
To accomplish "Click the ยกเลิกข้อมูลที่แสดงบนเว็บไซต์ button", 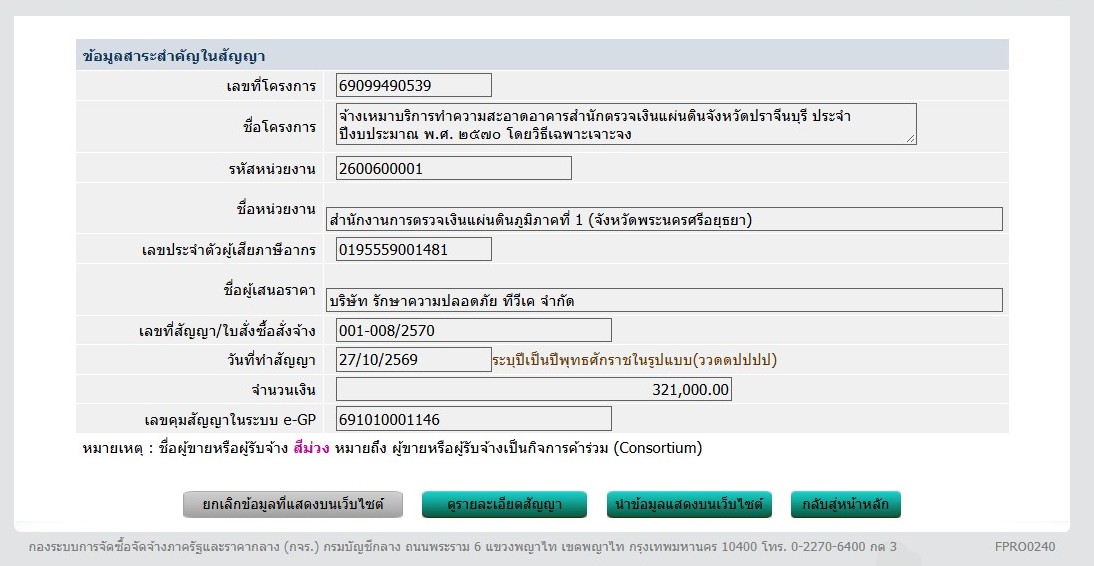I will click(293, 505).
